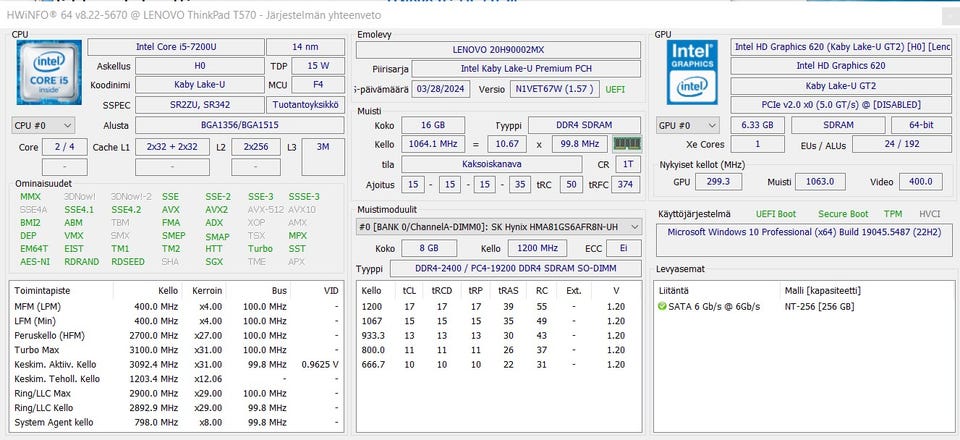This screenshot has width=960, height=440.
Task: Click the 24 / 192 EUs / ALUs field
Action: pyautogui.click(x=901, y=144)
